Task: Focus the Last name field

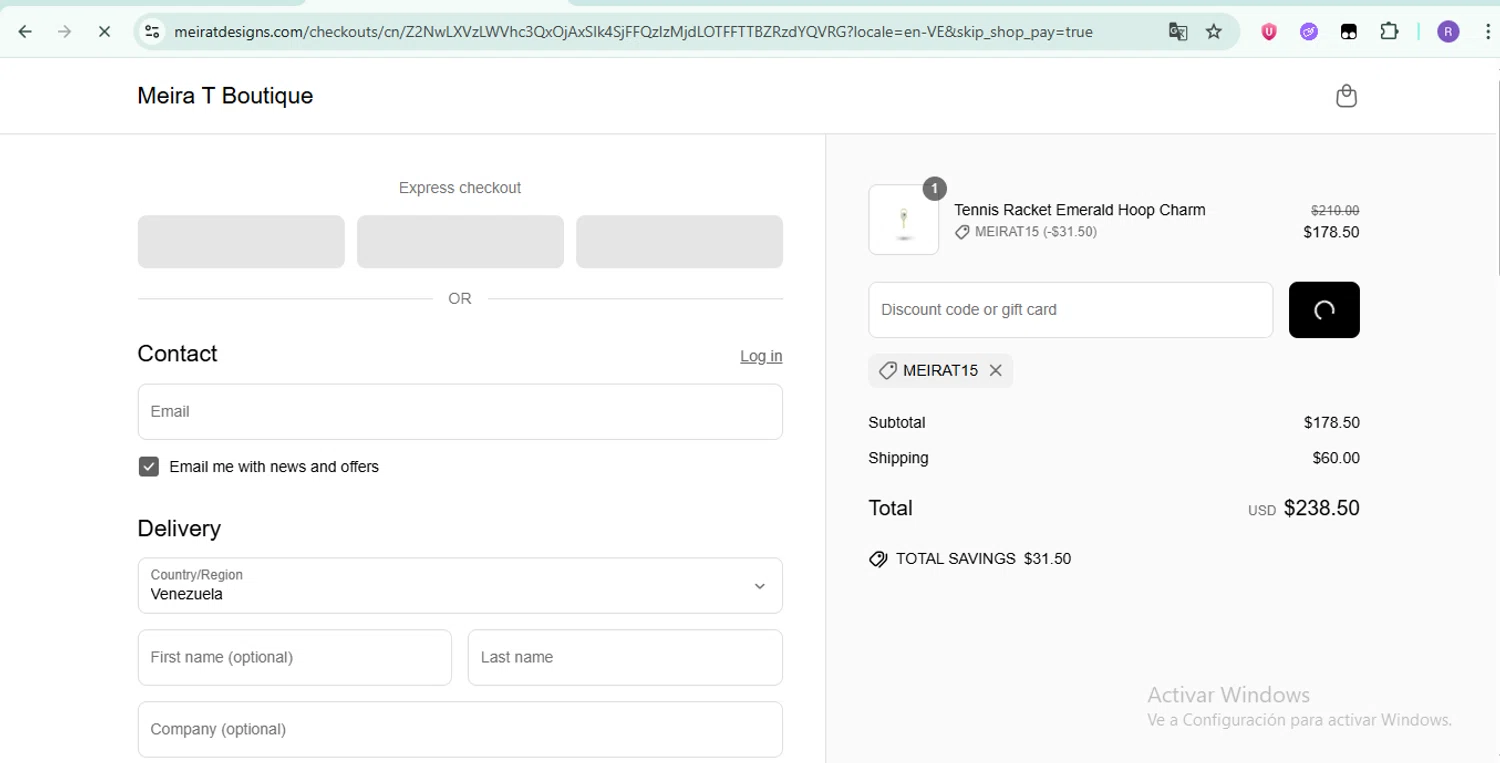Action: point(625,658)
